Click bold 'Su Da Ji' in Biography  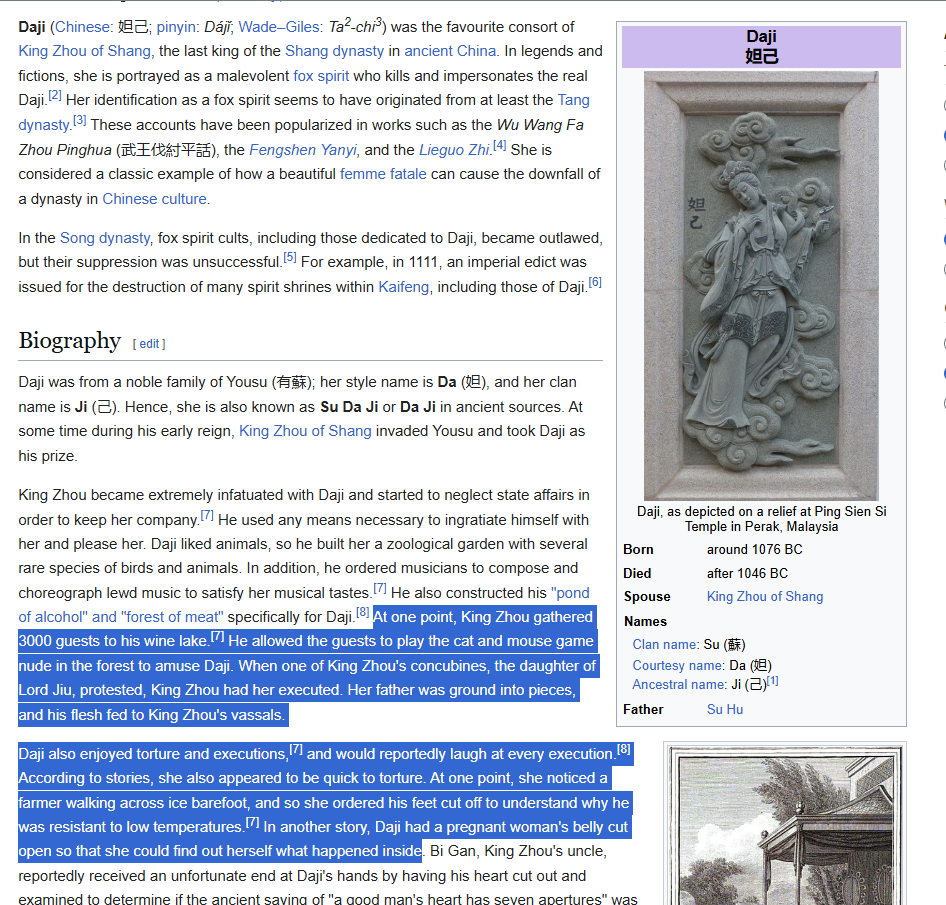pos(349,407)
